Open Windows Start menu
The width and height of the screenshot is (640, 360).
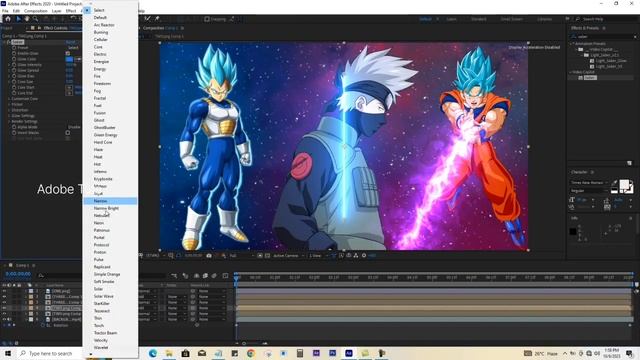coord(8,353)
